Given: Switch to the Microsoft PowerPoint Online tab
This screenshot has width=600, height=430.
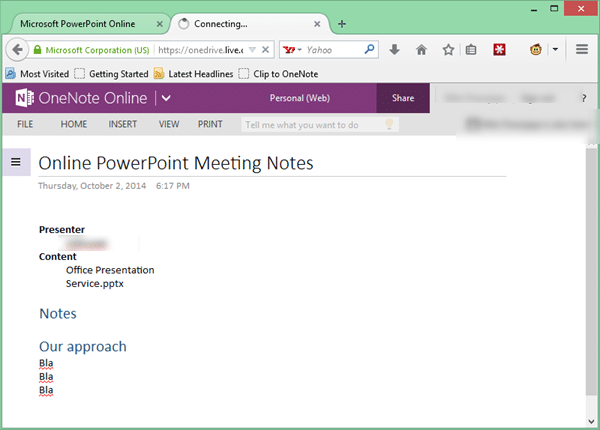Looking at the screenshot, I should pyautogui.click(x=83, y=23).
